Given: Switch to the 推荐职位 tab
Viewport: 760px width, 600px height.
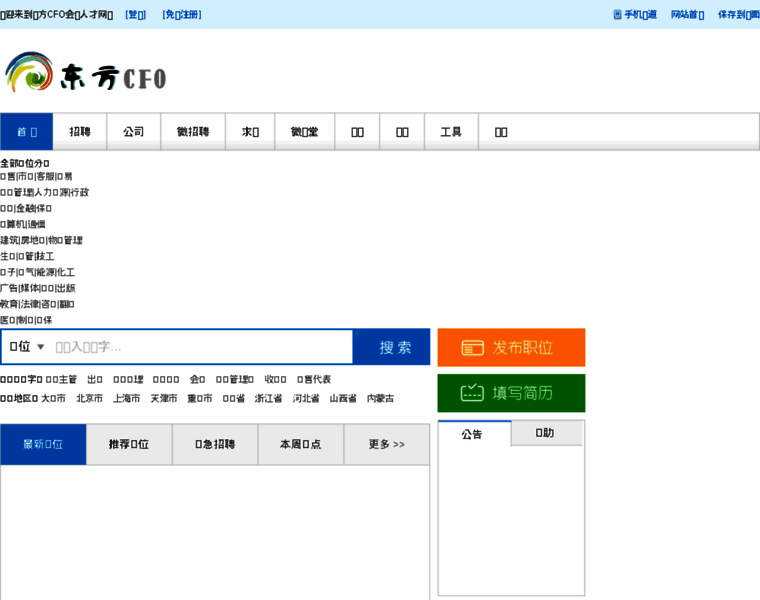Looking at the screenshot, I should click(129, 444).
